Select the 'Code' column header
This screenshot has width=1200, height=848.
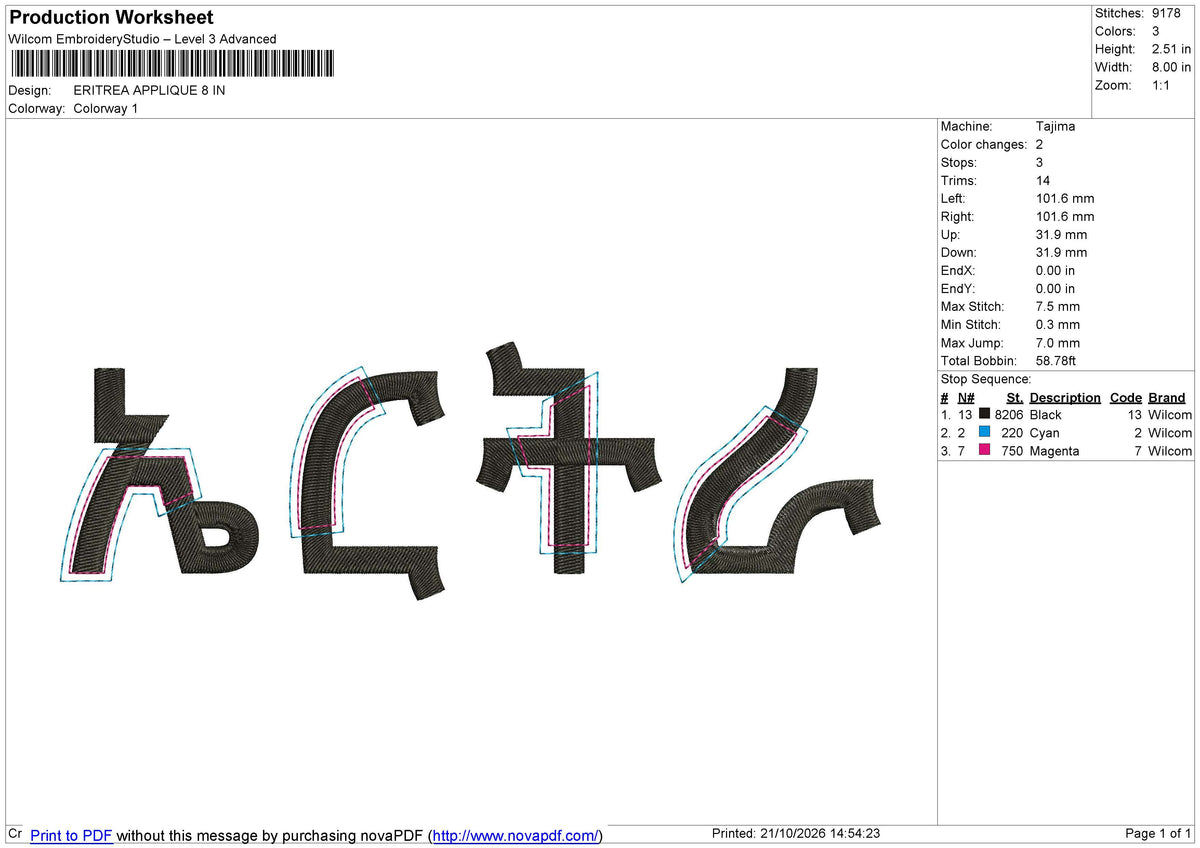1125,398
